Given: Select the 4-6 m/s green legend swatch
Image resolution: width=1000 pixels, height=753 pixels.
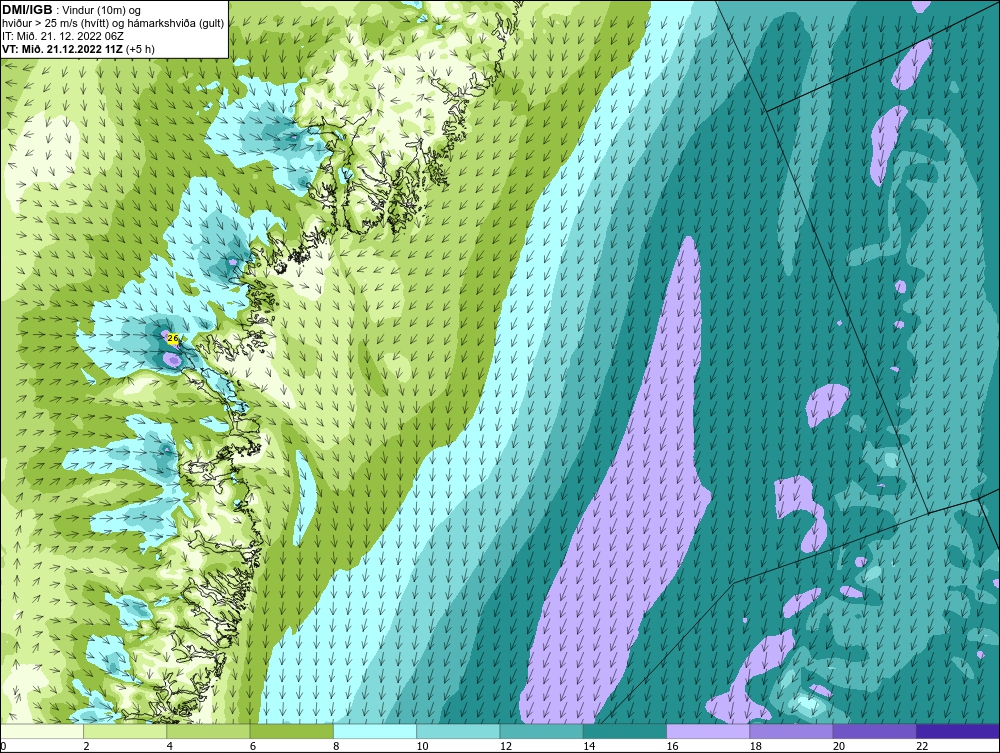Looking at the screenshot, I should [x=209, y=731].
